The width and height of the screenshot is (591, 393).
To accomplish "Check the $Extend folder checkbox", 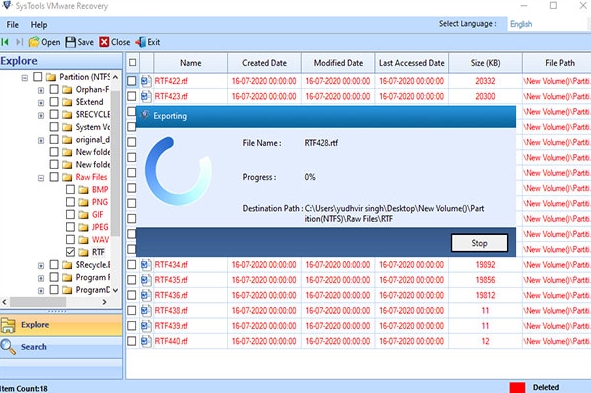I will (54, 102).
